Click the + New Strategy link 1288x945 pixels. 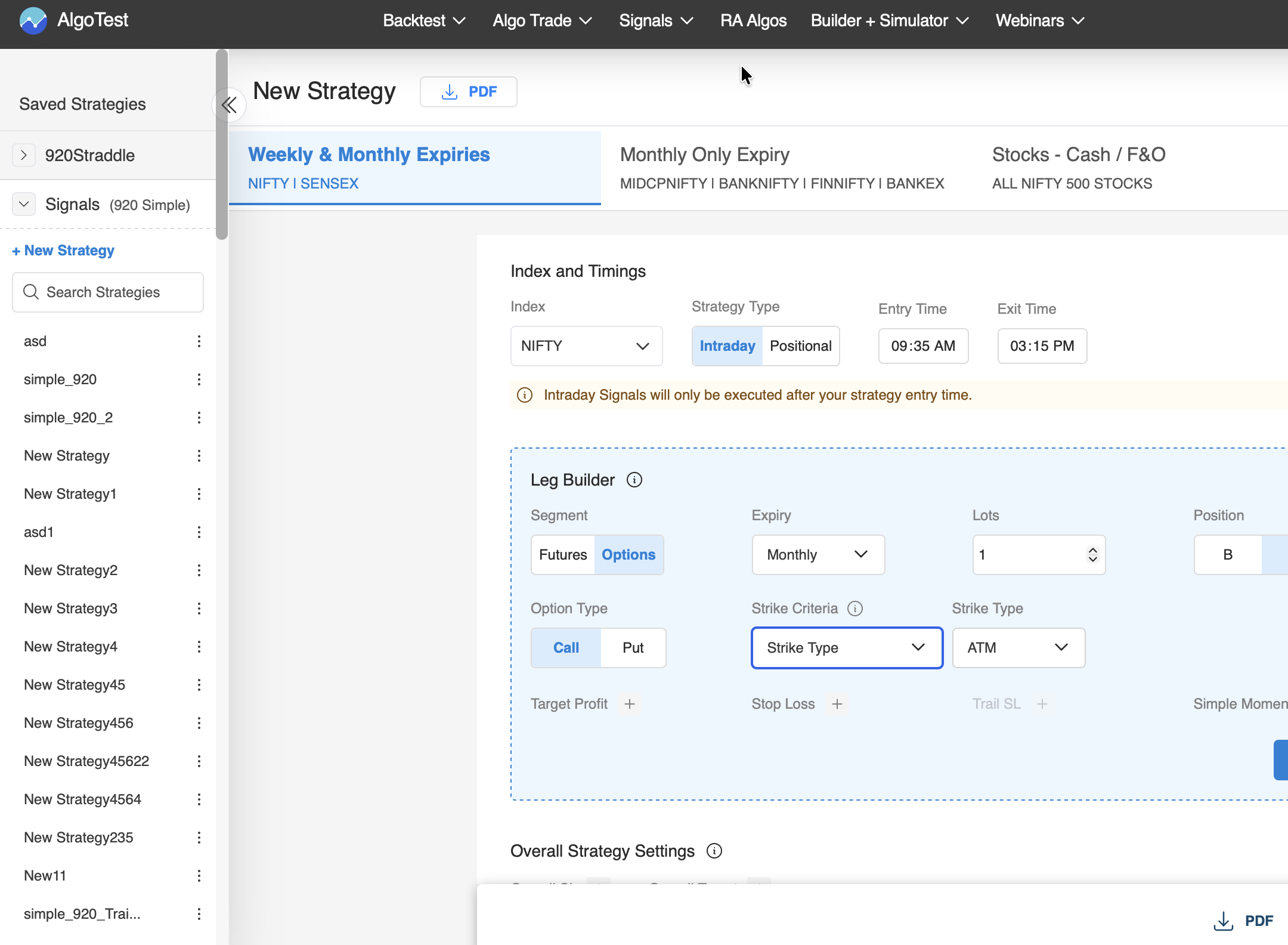[63, 251]
